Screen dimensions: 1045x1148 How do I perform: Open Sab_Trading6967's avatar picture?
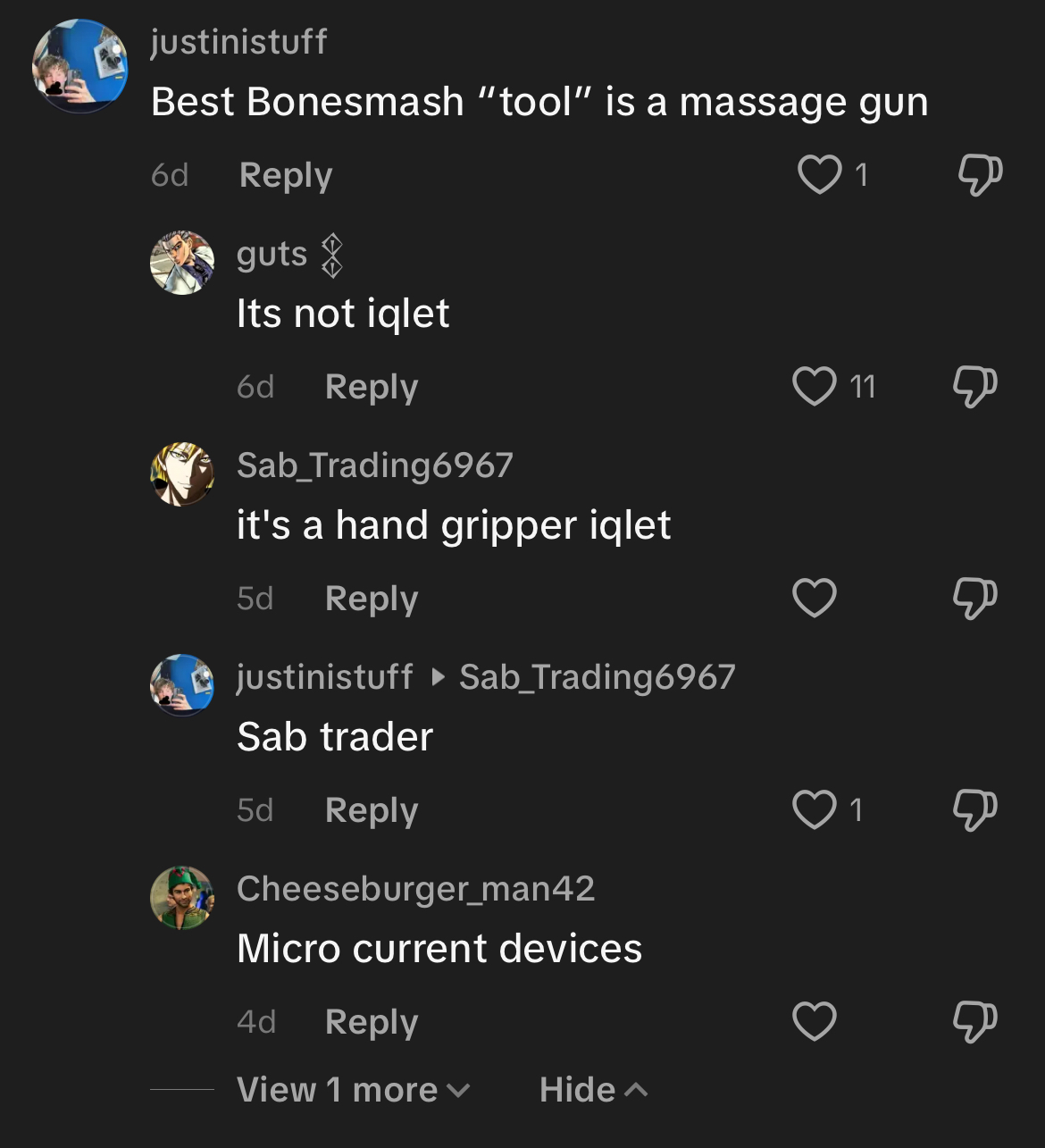(182, 474)
